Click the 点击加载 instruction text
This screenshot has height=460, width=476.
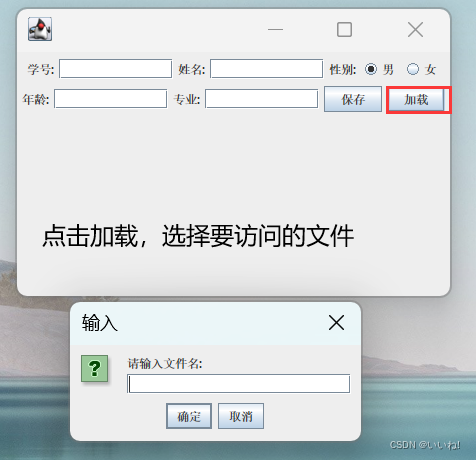click(198, 236)
